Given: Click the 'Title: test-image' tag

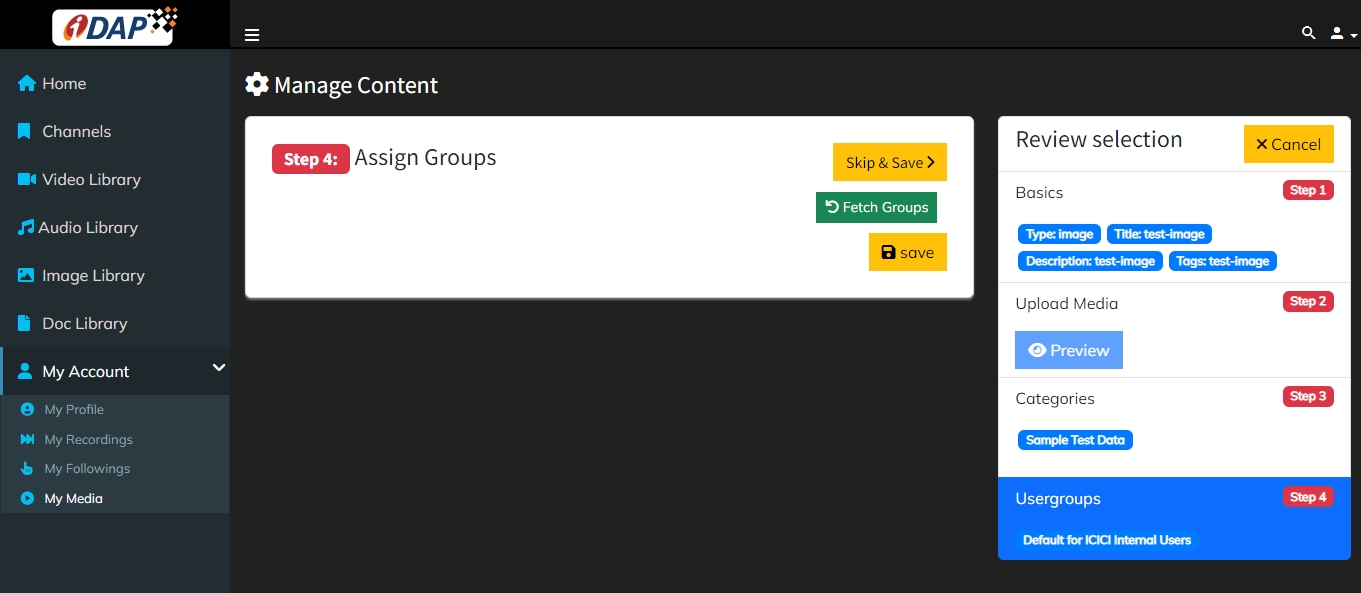Looking at the screenshot, I should [x=1159, y=234].
